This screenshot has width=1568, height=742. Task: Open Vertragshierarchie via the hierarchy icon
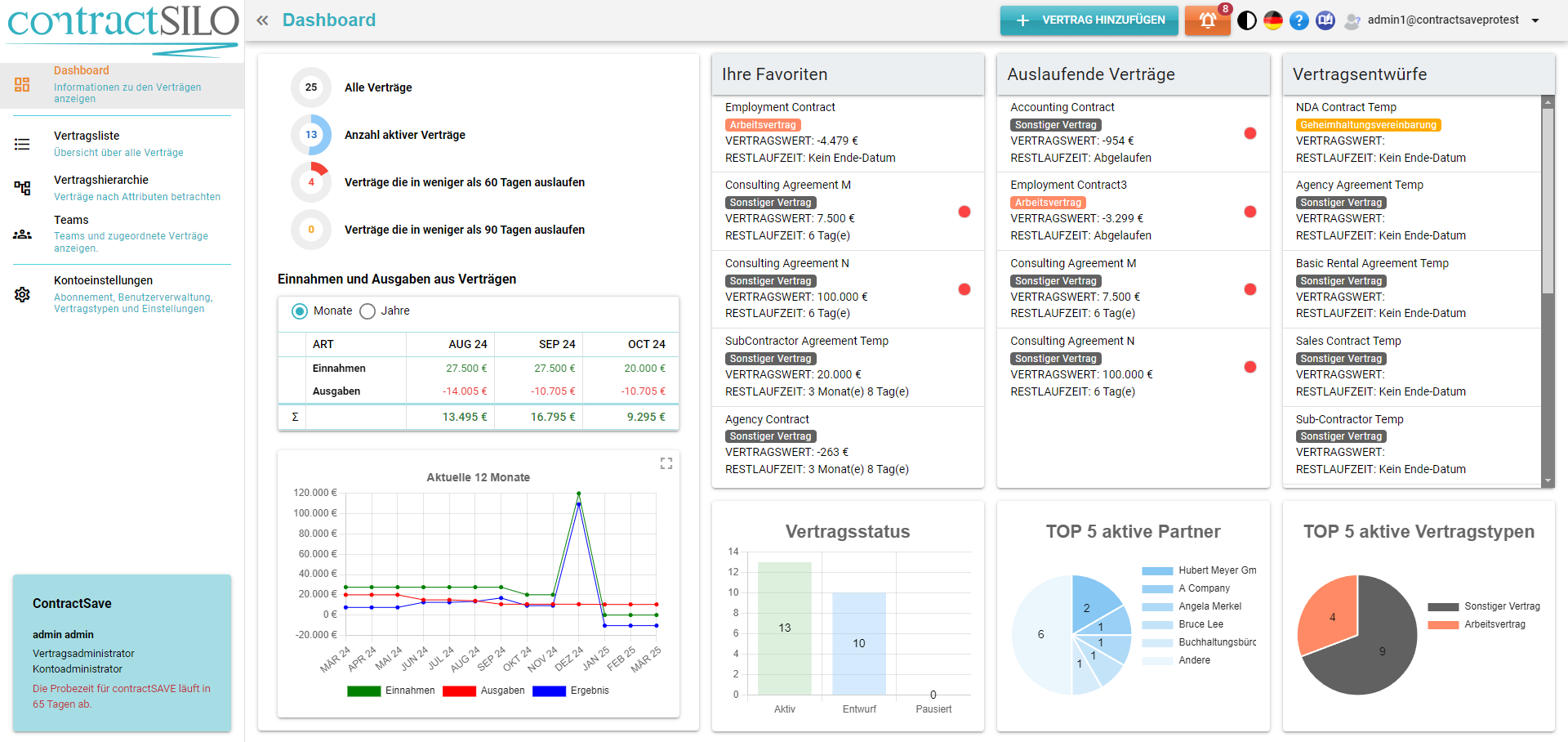[22, 186]
